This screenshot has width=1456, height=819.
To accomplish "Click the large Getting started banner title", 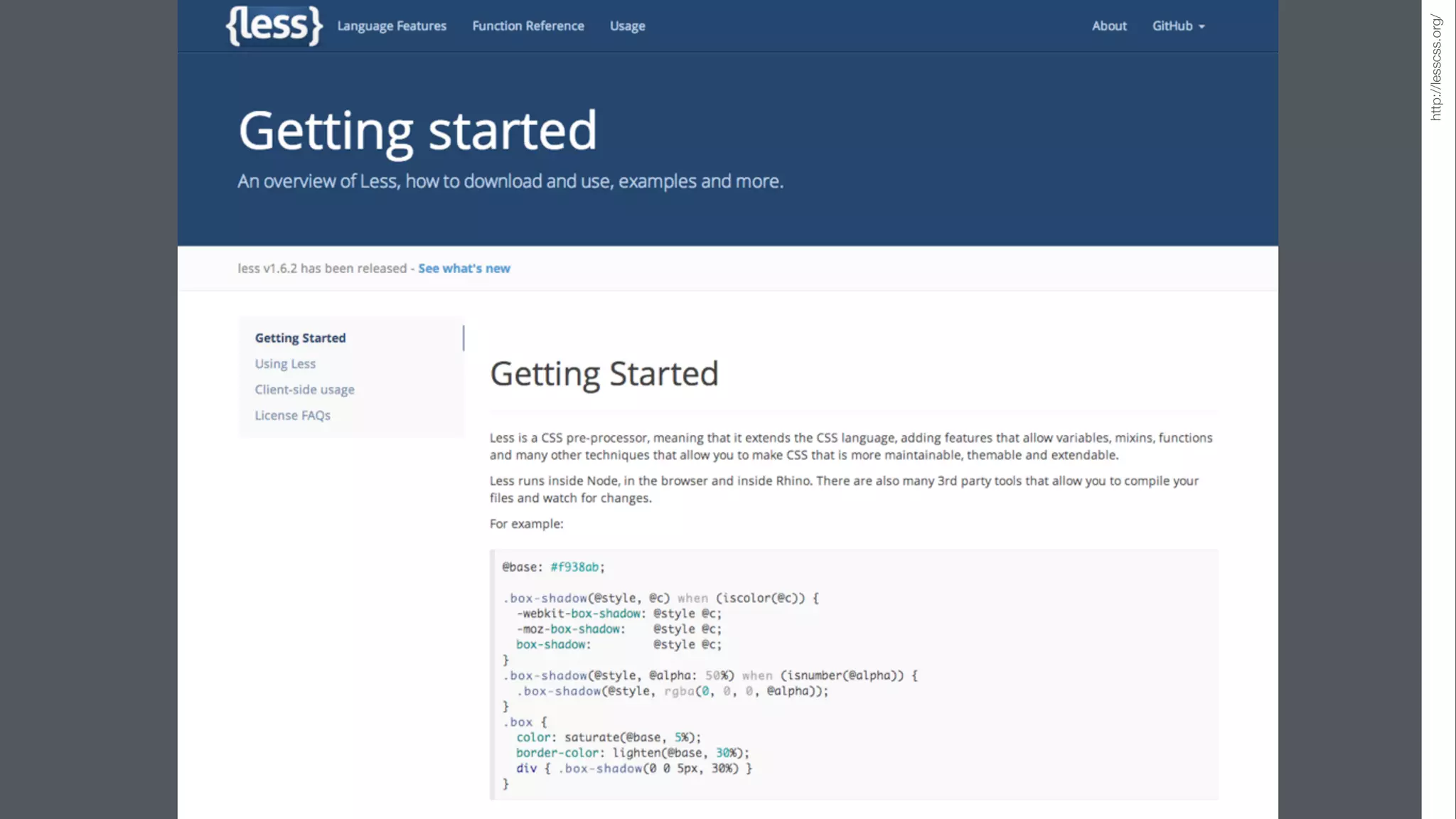I will point(417,131).
